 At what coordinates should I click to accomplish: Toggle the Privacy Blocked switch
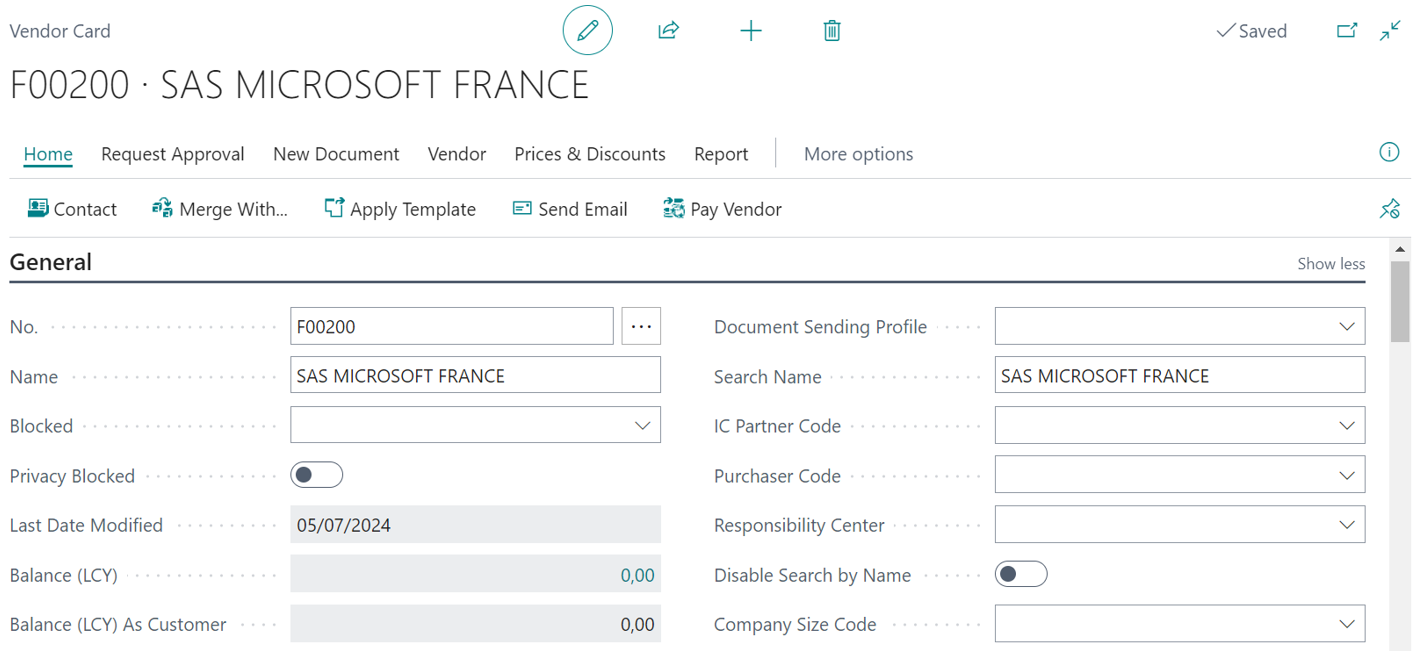coord(317,475)
